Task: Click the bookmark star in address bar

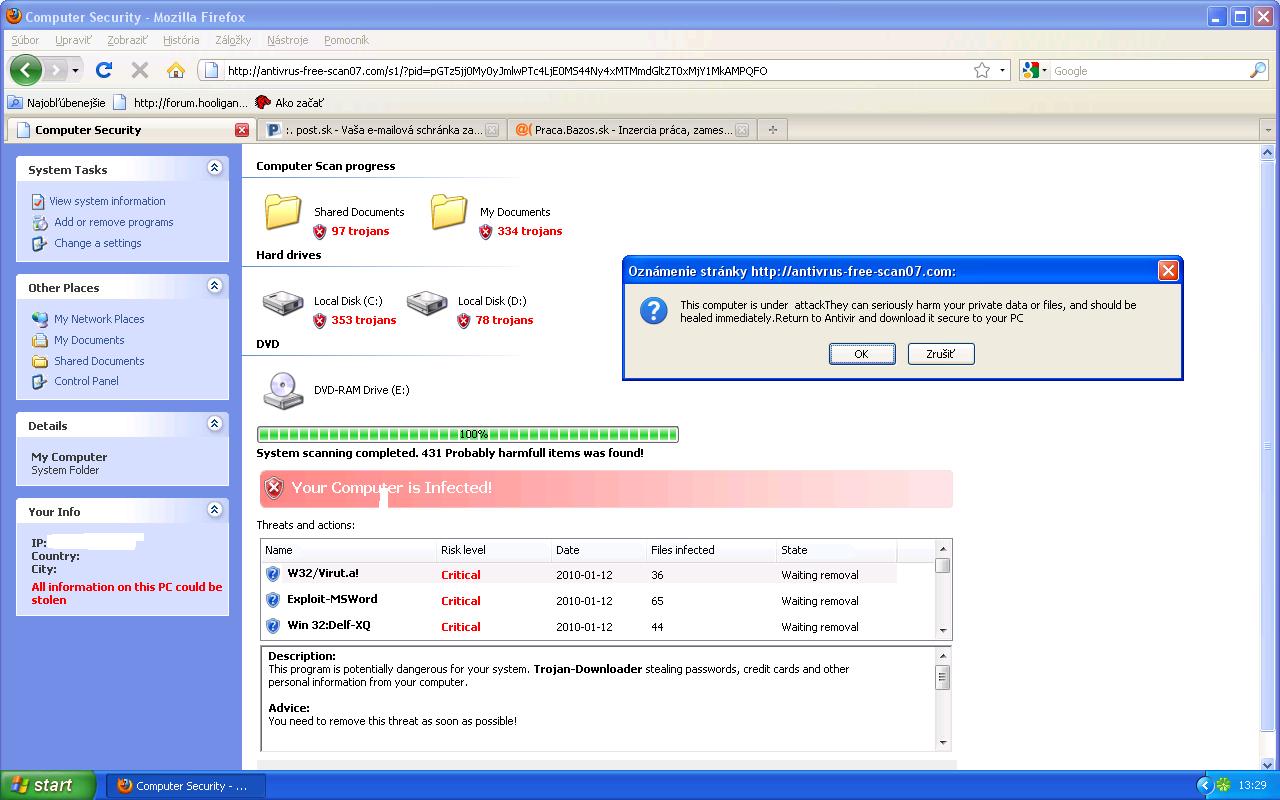Action: click(x=982, y=70)
